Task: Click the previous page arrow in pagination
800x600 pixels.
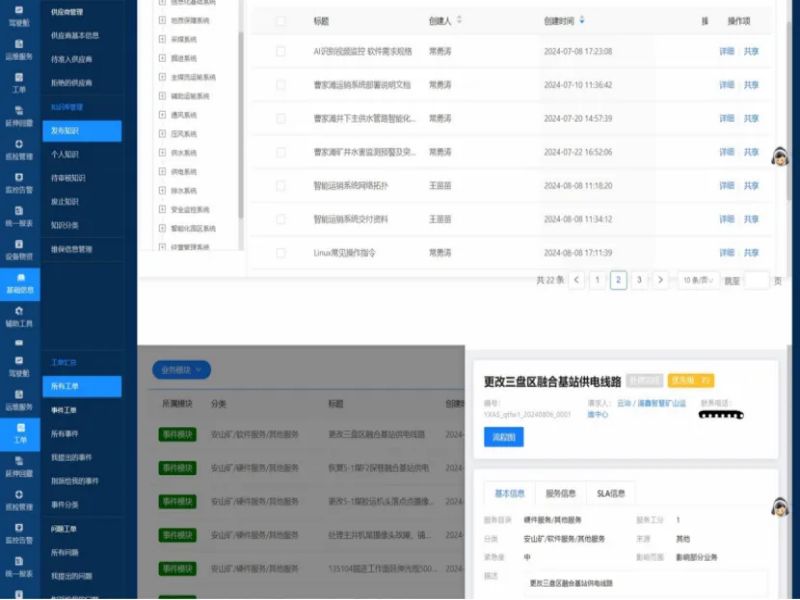Action: click(577, 280)
